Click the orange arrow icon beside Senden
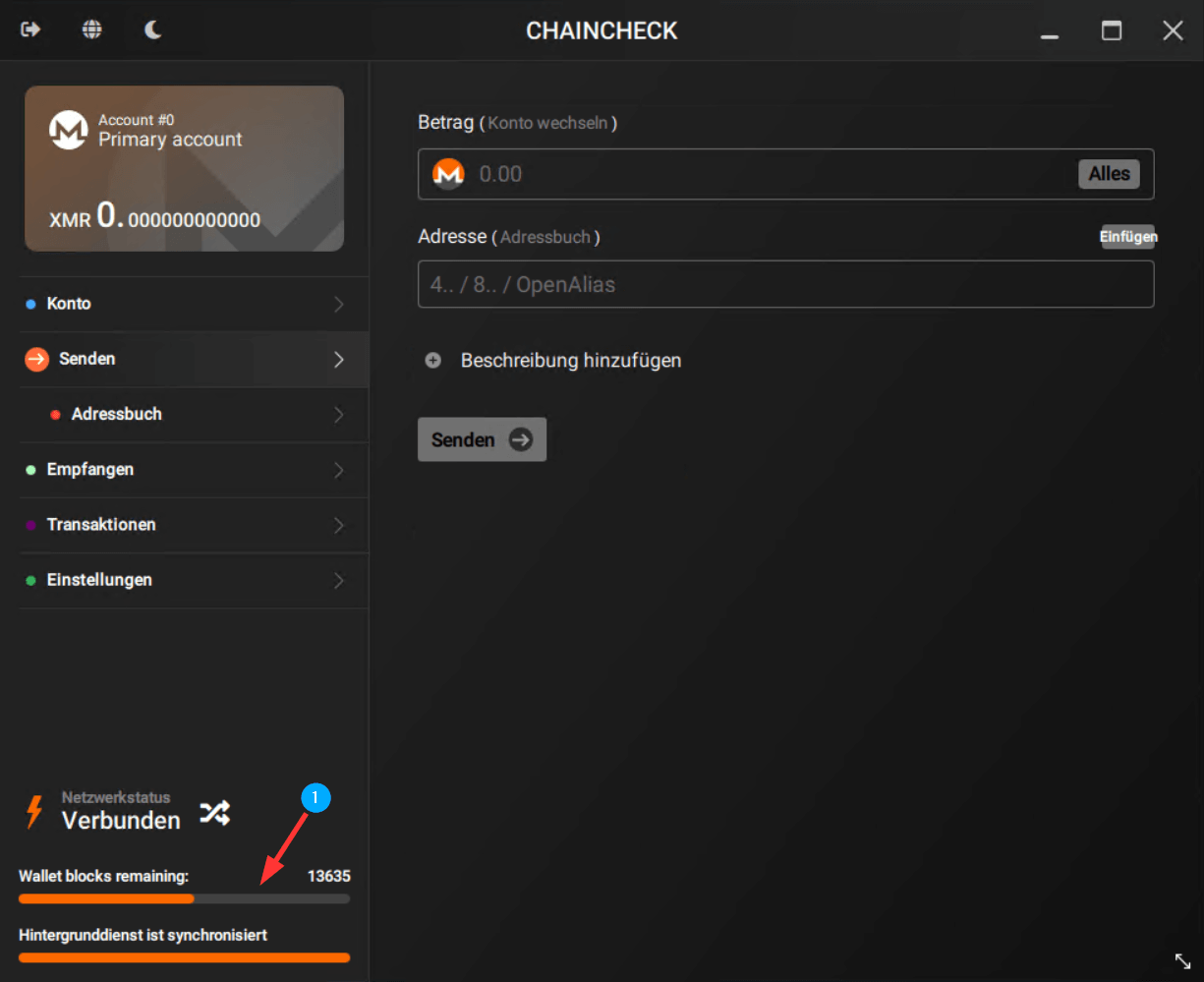 click(x=36, y=359)
